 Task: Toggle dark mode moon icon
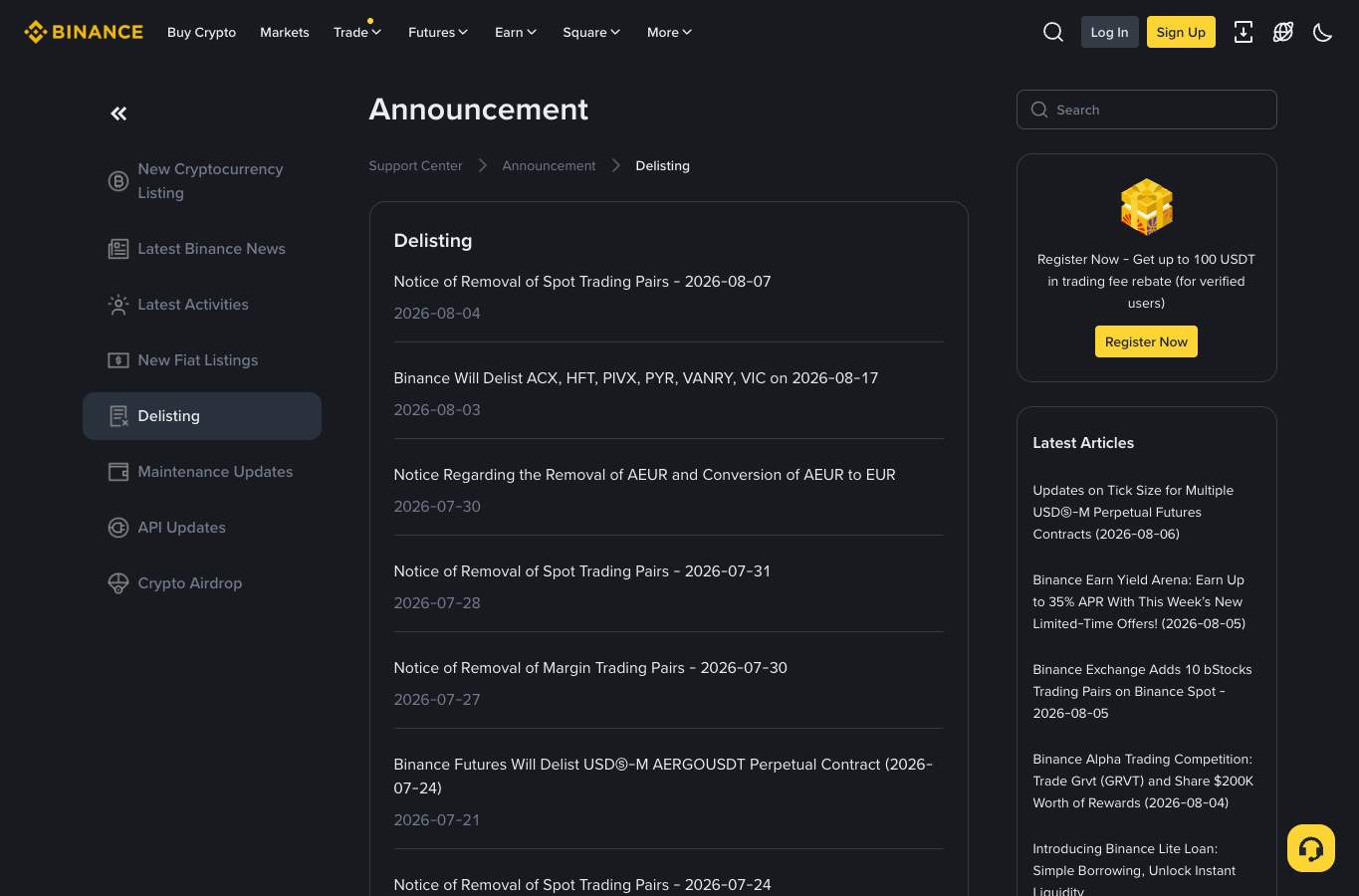pos(1323,32)
